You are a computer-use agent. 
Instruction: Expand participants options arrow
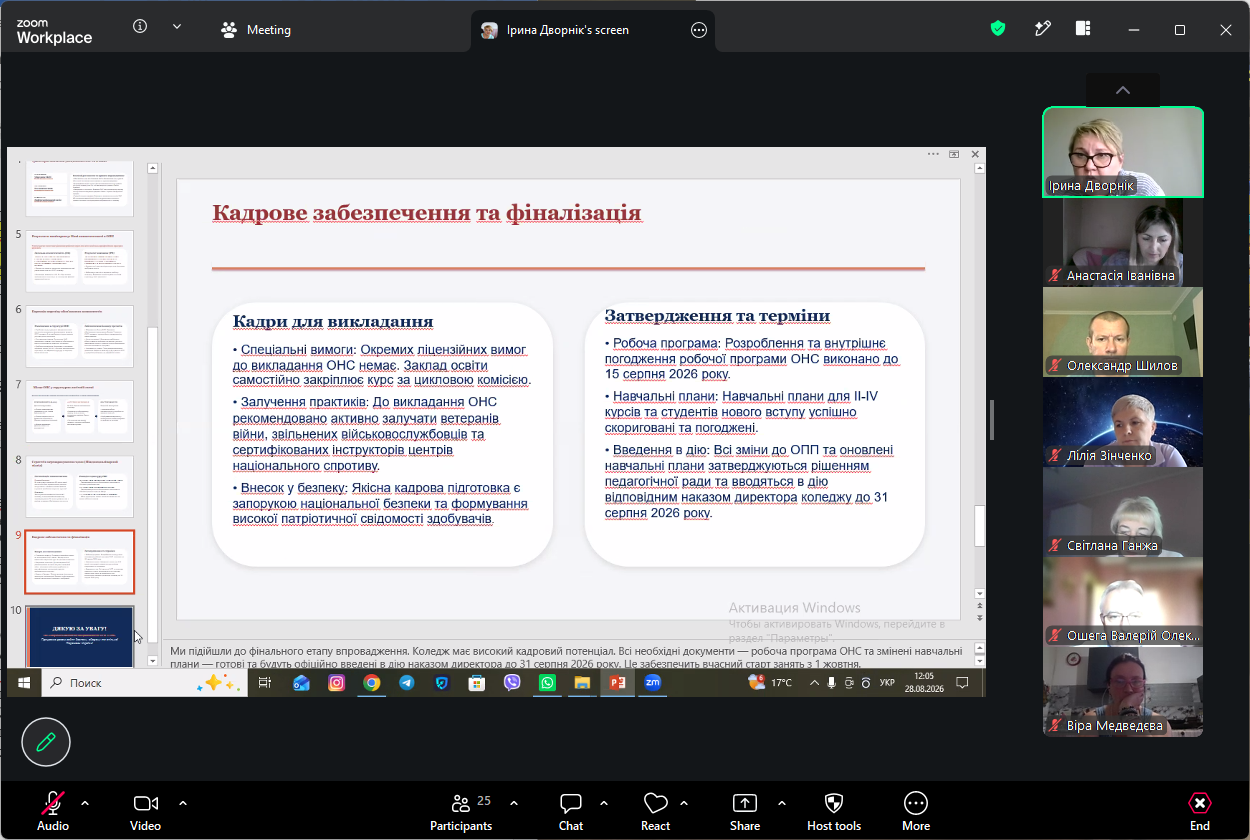(514, 802)
